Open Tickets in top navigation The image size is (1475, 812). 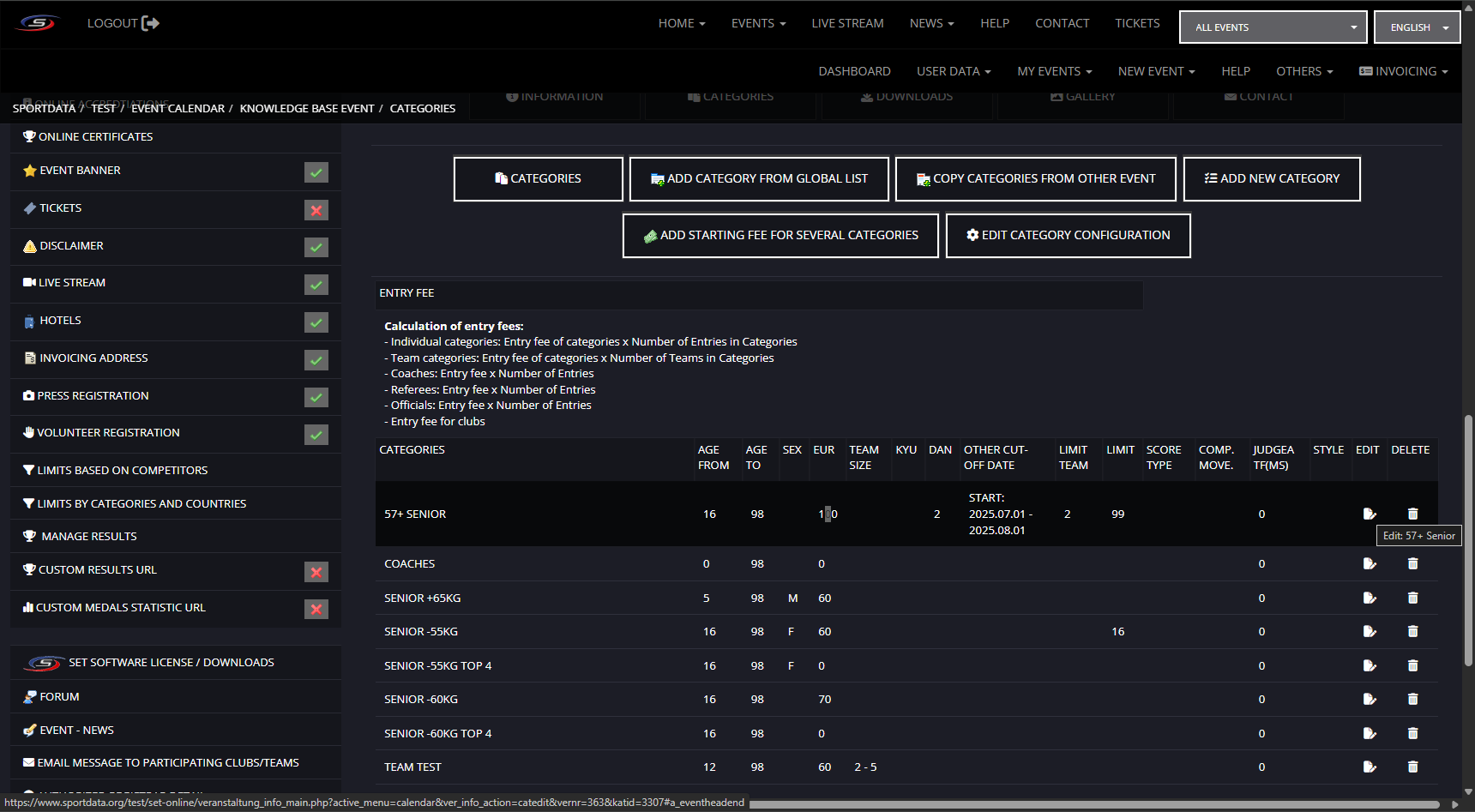1137,23
